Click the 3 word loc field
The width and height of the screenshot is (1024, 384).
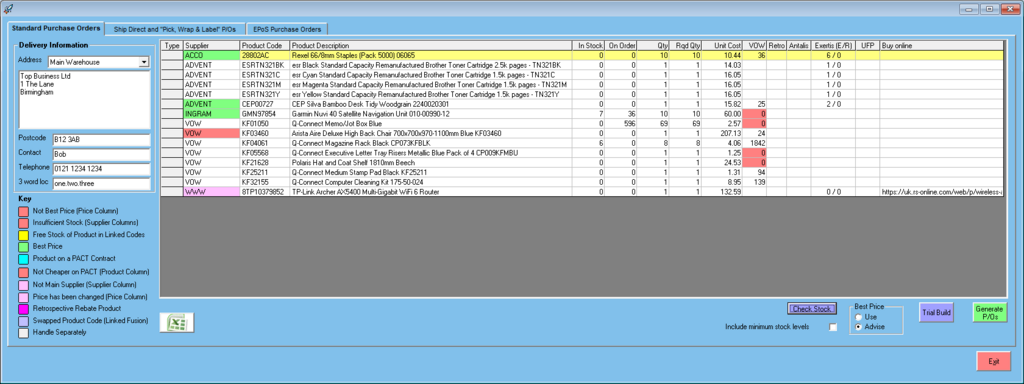coord(101,184)
